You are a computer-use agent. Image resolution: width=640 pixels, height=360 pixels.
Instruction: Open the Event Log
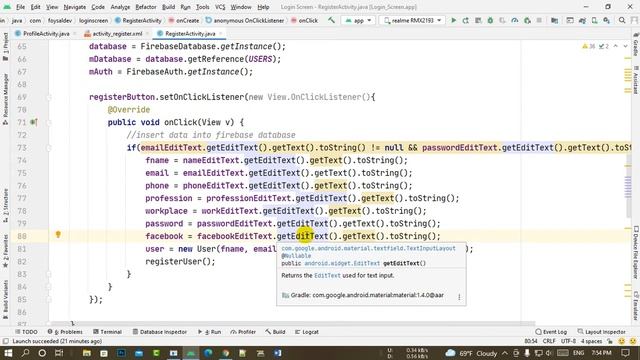(551, 332)
